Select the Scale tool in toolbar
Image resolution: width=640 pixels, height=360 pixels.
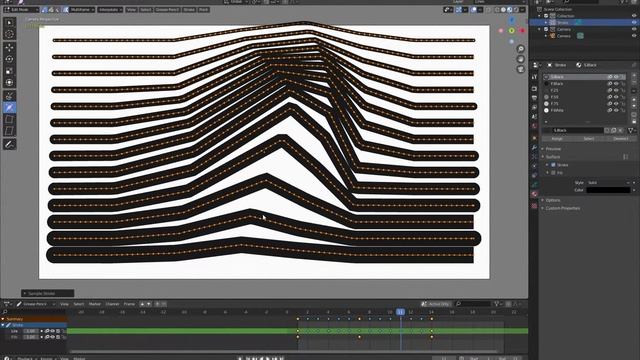coord(9,71)
